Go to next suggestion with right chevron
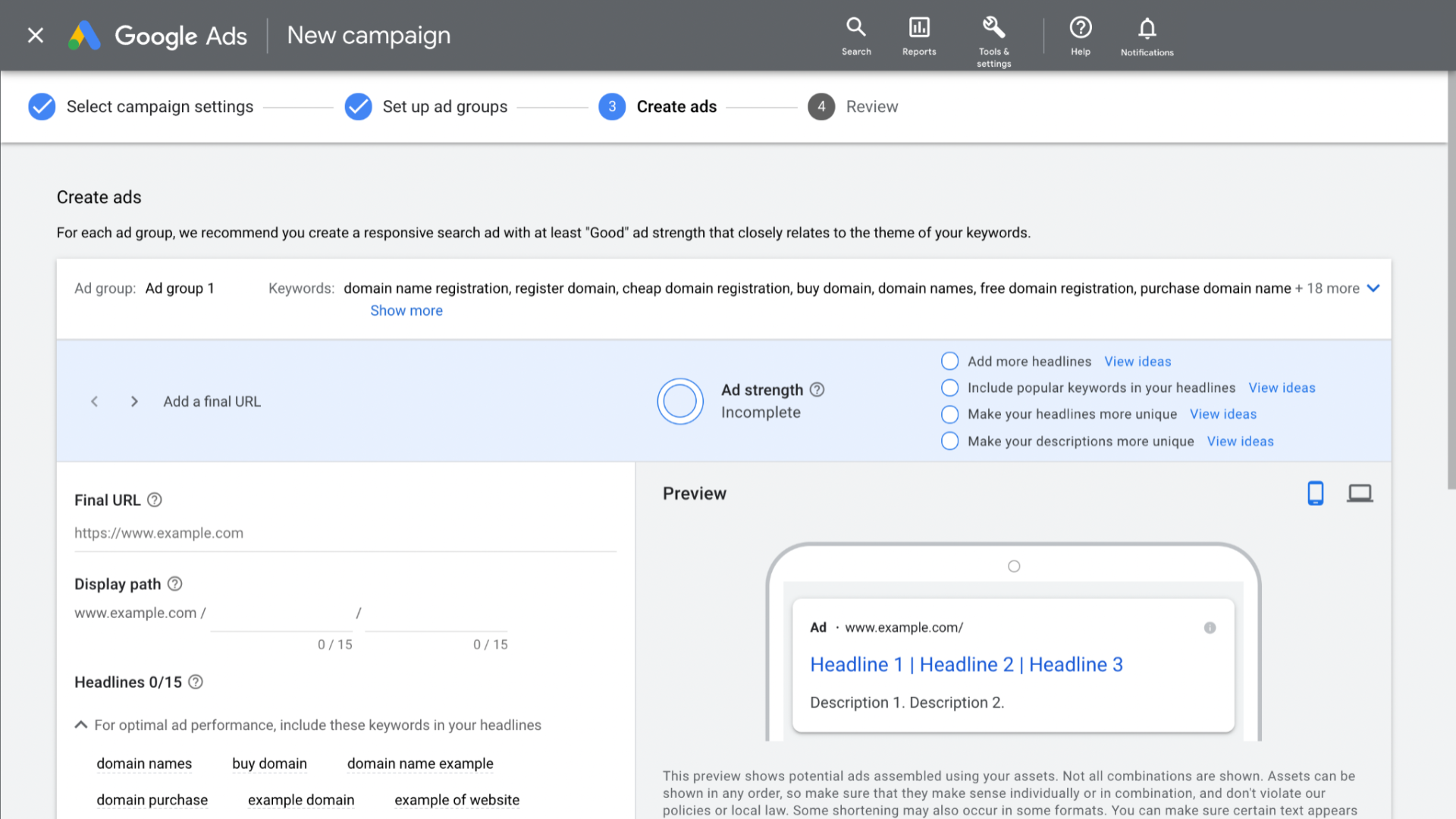This screenshot has height=819, width=1456. (x=134, y=401)
